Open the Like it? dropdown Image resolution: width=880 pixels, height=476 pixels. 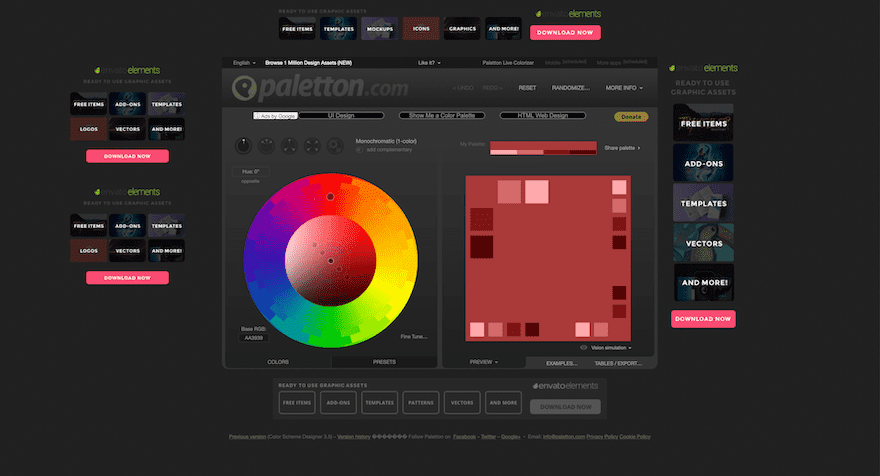pyautogui.click(x=429, y=63)
